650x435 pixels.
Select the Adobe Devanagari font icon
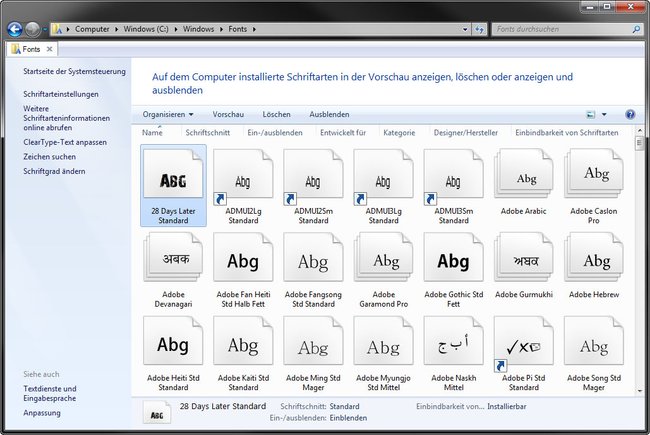pyautogui.click(x=173, y=258)
